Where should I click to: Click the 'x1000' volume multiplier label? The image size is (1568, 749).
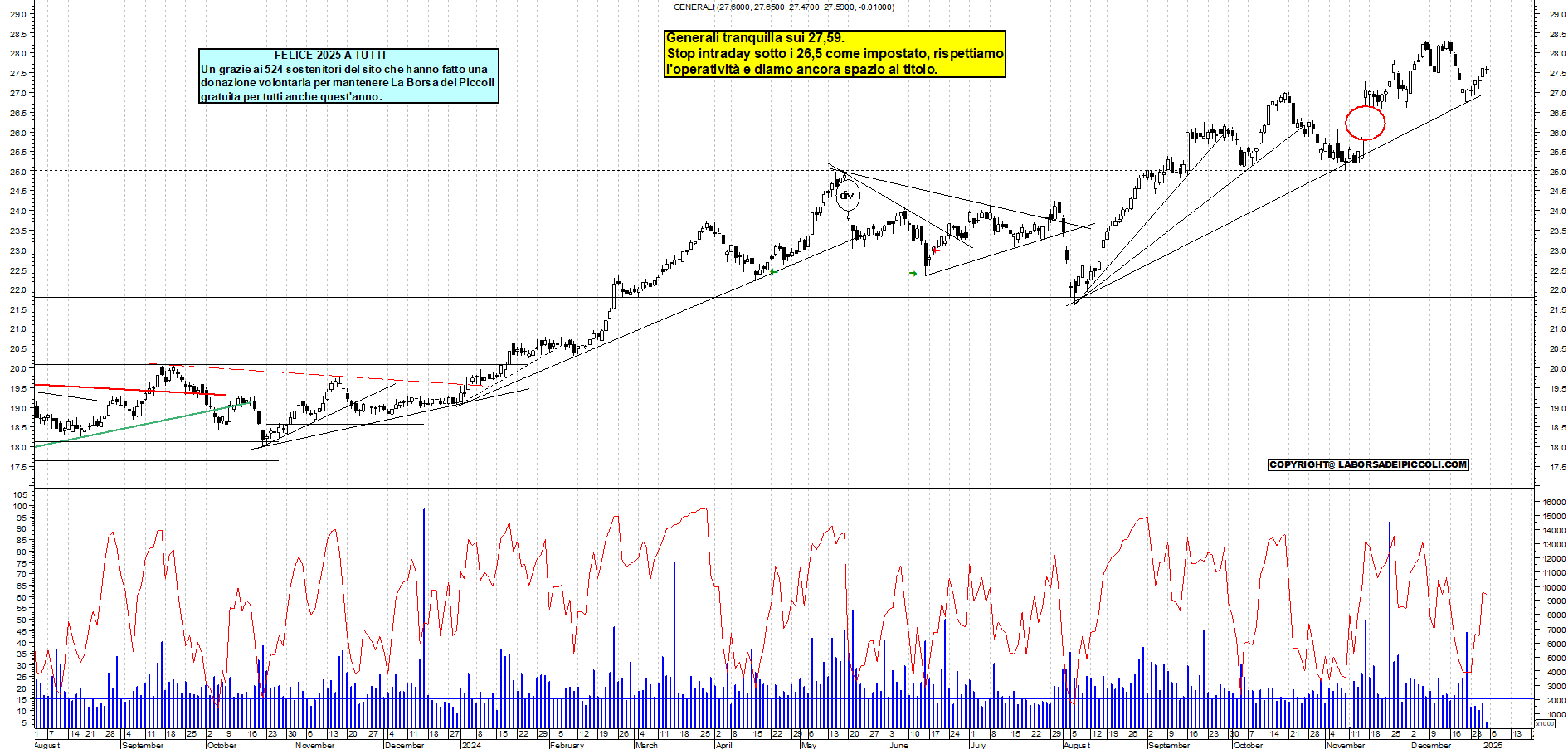click(1546, 723)
